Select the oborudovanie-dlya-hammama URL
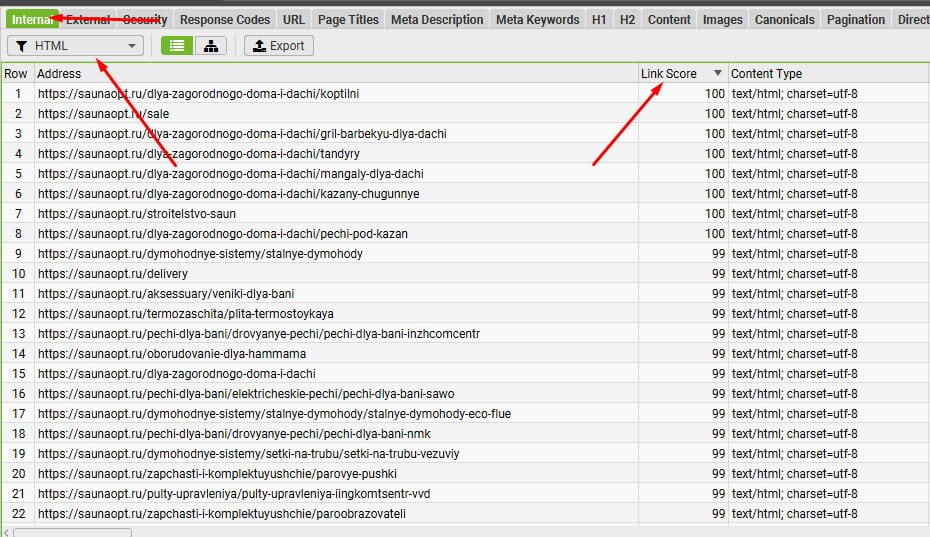The height and width of the screenshot is (537, 930). (x=172, y=354)
